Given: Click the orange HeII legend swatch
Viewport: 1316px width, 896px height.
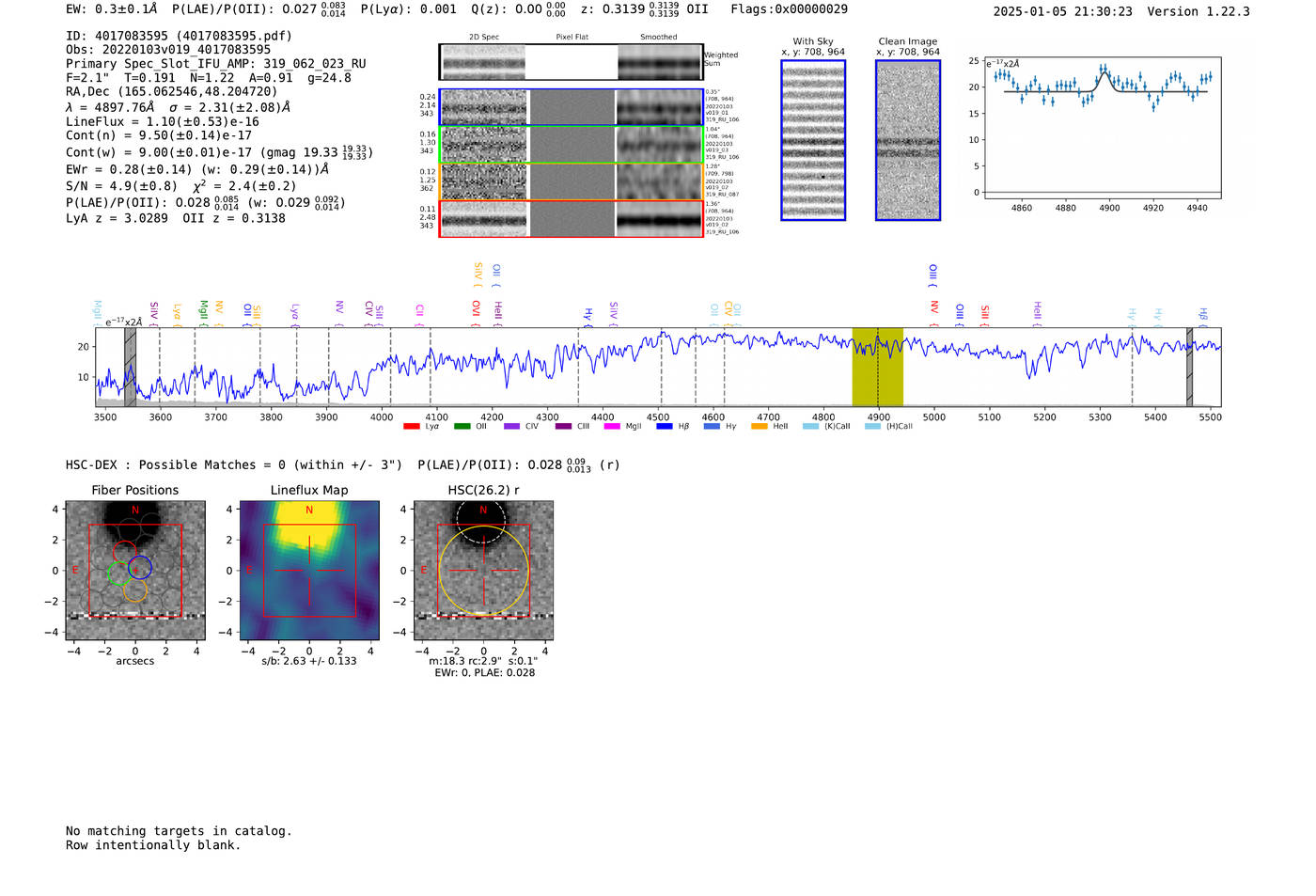Looking at the screenshot, I should pos(760,426).
